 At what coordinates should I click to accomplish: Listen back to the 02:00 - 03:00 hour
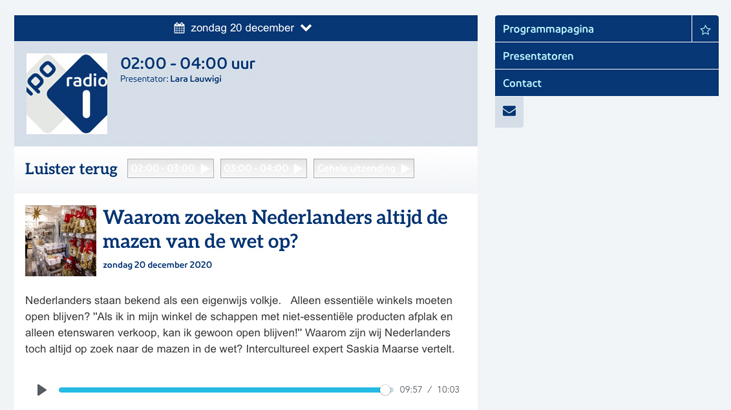pyautogui.click(x=171, y=168)
